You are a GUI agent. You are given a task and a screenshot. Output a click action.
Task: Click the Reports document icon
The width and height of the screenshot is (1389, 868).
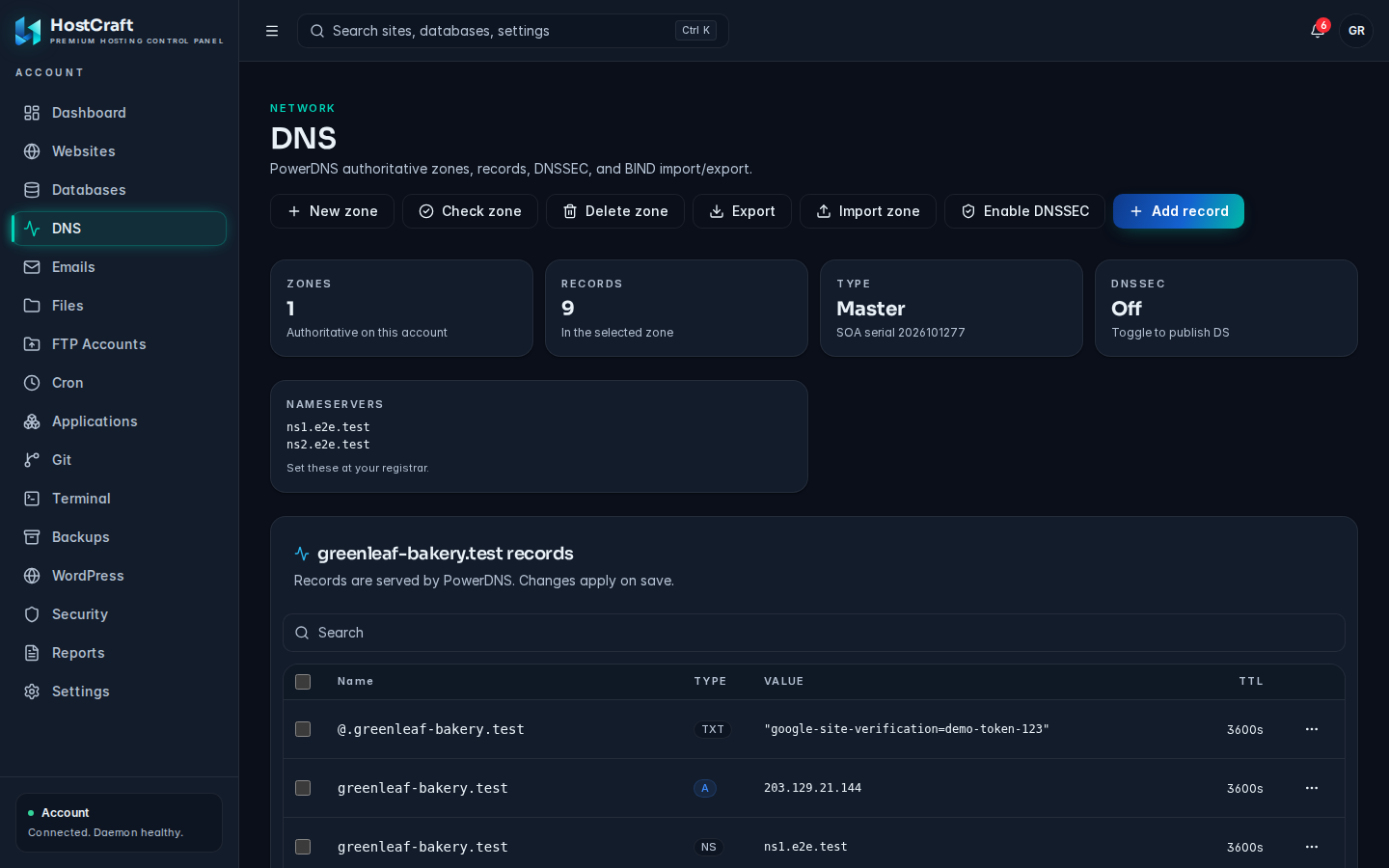[x=32, y=653]
